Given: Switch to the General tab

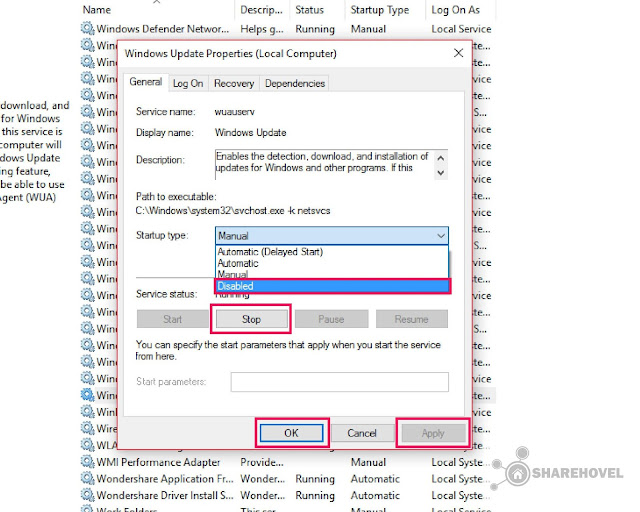Looking at the screenshot, I should [x=146, y=82].
